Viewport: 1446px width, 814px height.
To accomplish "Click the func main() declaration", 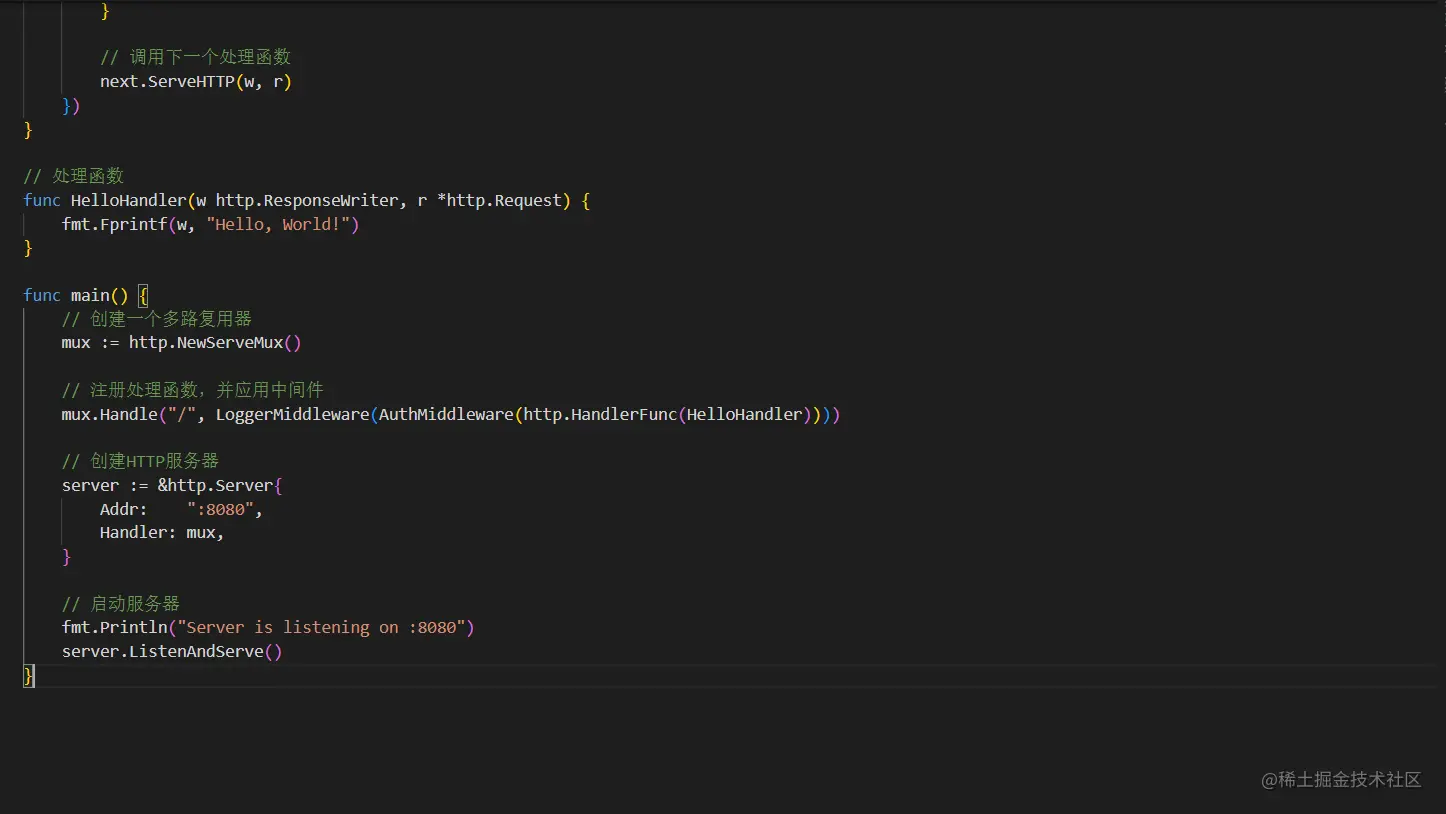I will tap(76, 295).
